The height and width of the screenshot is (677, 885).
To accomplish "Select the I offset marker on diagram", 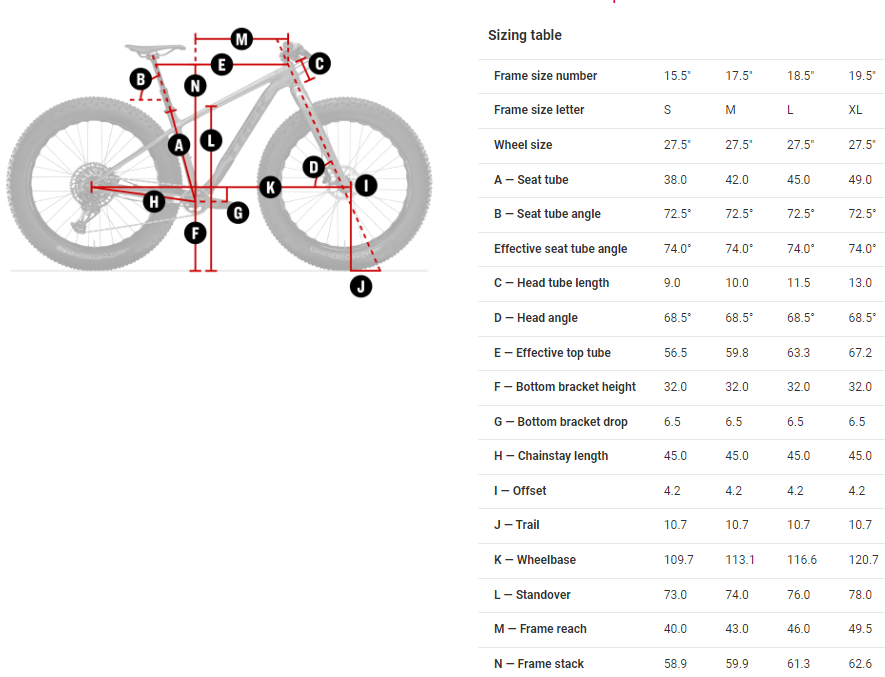I will point(365,185).
